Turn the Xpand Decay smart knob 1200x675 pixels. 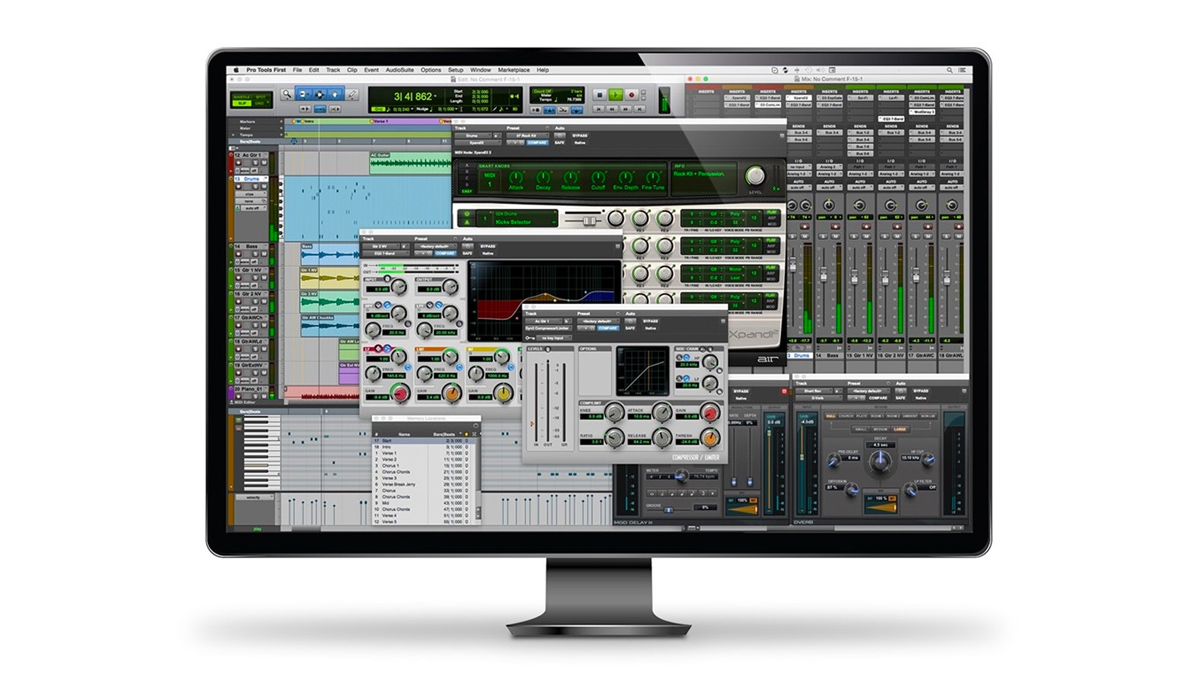(x=543, y=177)
